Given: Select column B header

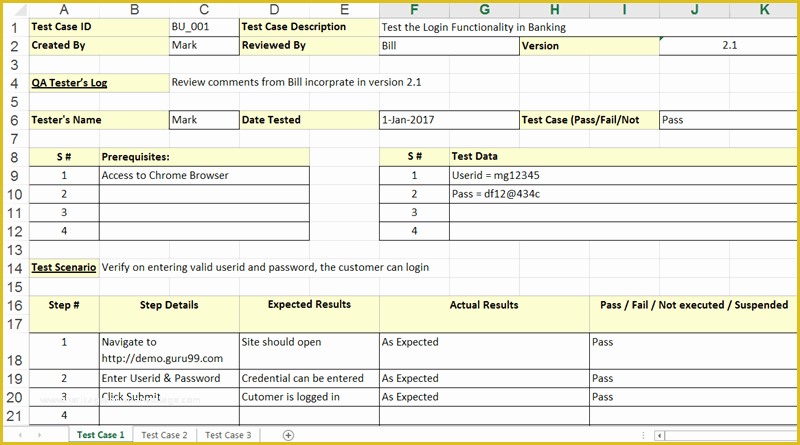Looking at the screenshot, I should click(x=135, y=9).
